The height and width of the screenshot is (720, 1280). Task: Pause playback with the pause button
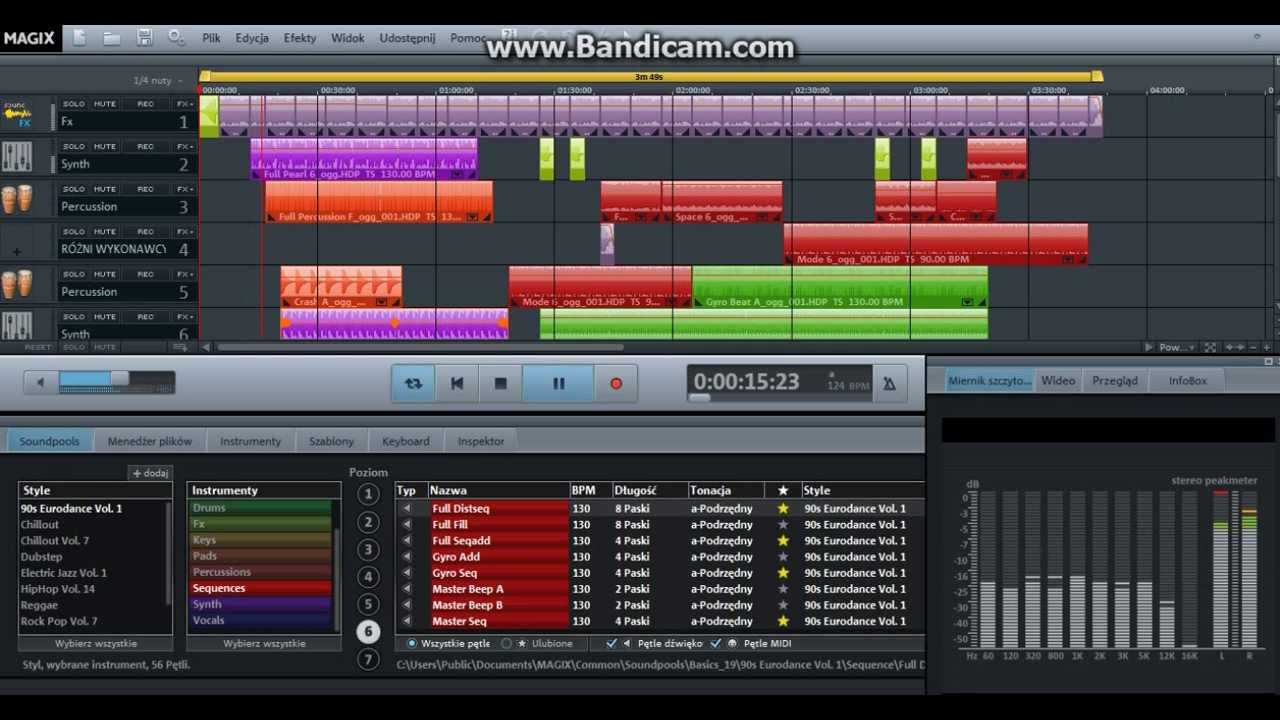[x=558, y=383]
